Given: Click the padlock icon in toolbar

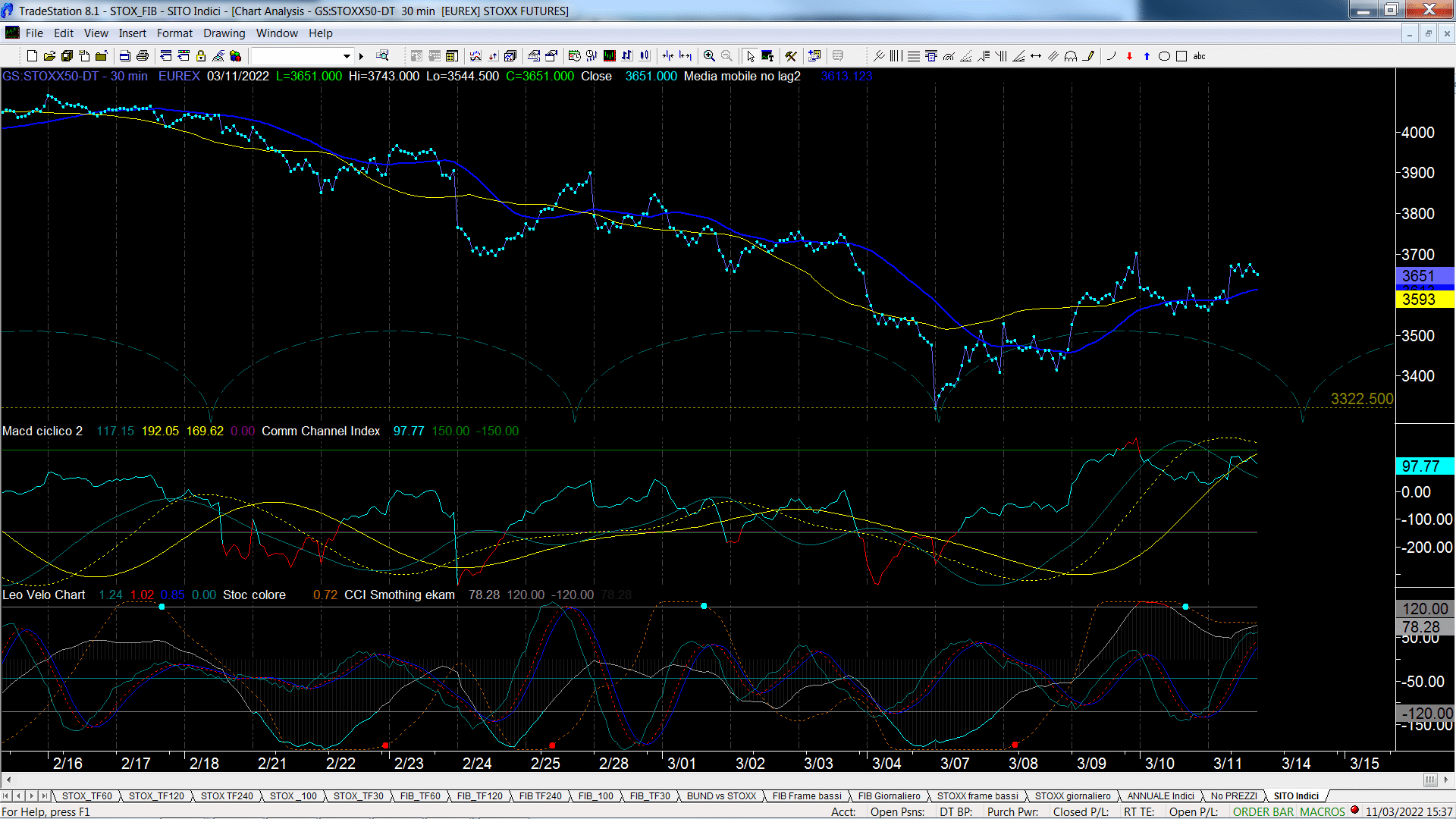Looking at the screenshot, I should [201, 56].
